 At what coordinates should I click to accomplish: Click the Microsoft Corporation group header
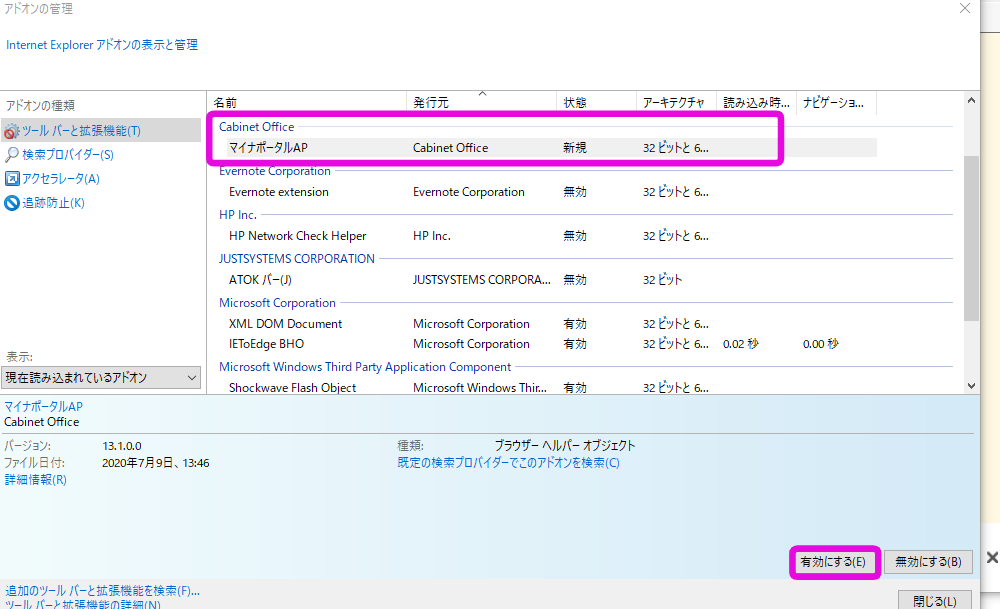click(x=277, y=303)
